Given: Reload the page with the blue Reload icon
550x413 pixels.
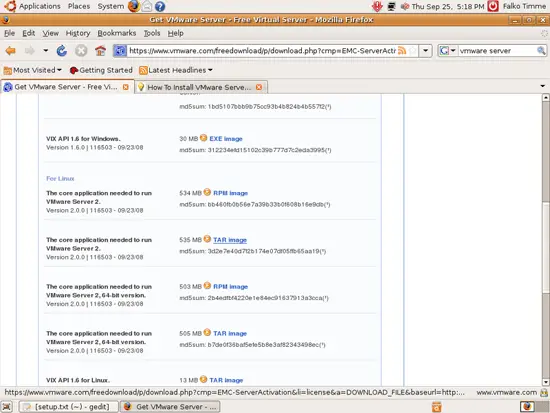Looking at the screenshot, I should (x=62, y=51).
